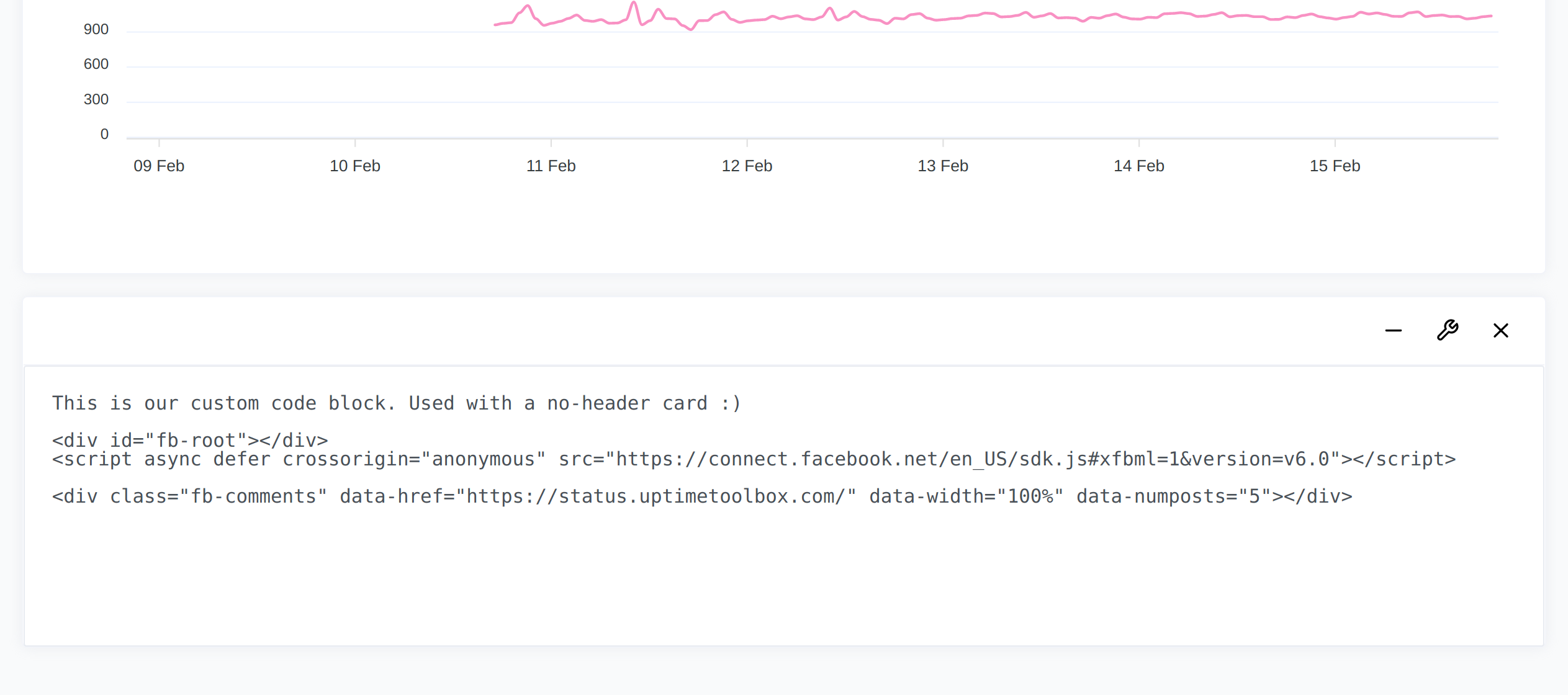Click the '15 Feb' axis label
The height and width of the screenshot is (695, 1568).
click(1335, 166)
